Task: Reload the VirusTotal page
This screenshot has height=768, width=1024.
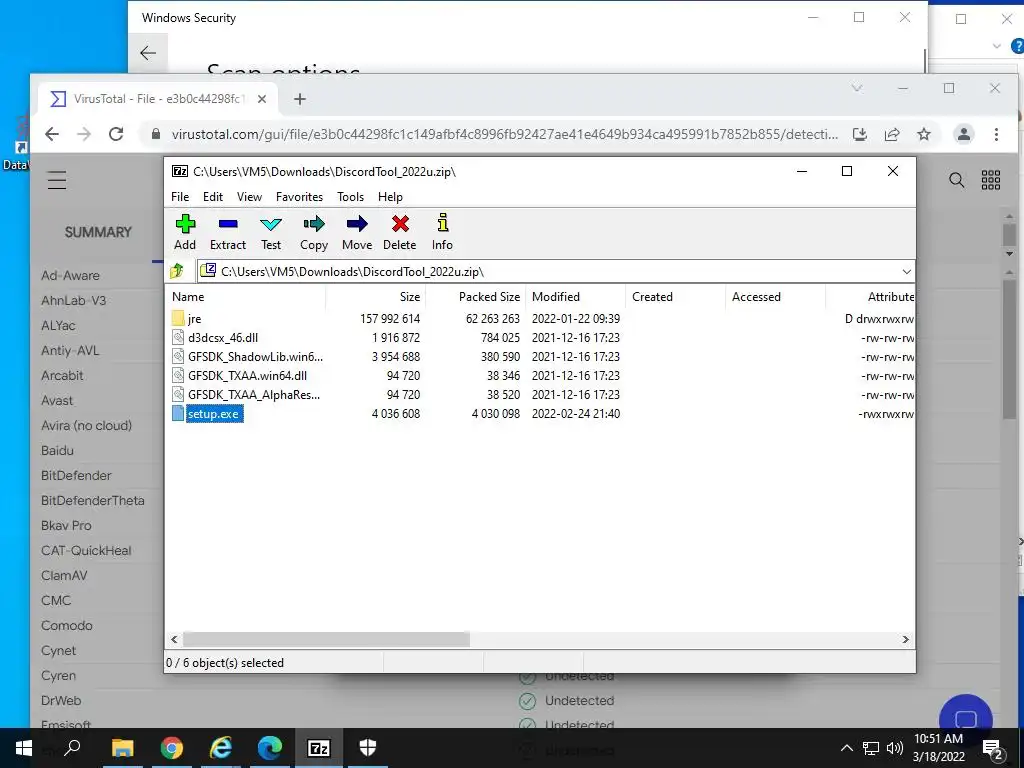Action: pos(116,134)
